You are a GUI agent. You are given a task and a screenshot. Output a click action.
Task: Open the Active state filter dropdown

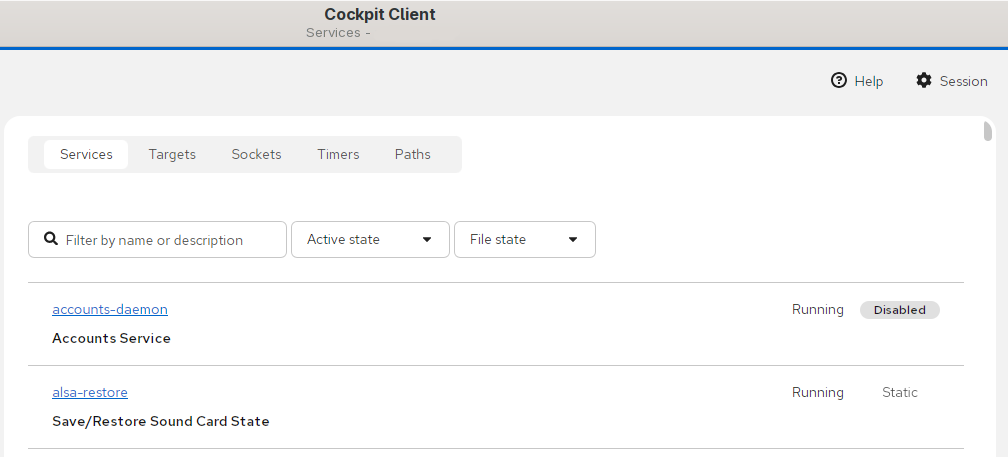tap(370, 240)
